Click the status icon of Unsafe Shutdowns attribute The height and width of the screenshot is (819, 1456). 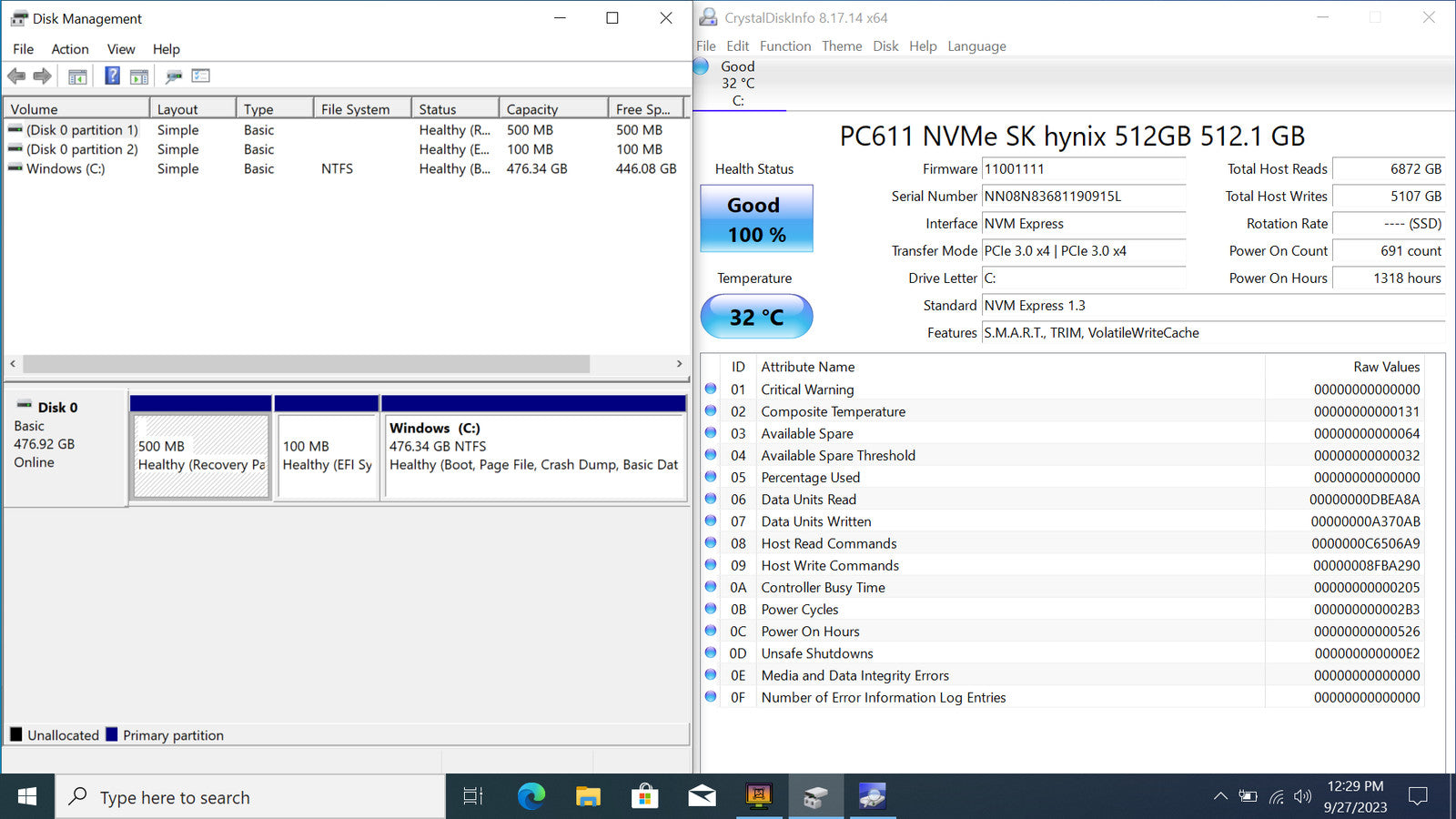(x=711, y=652)
